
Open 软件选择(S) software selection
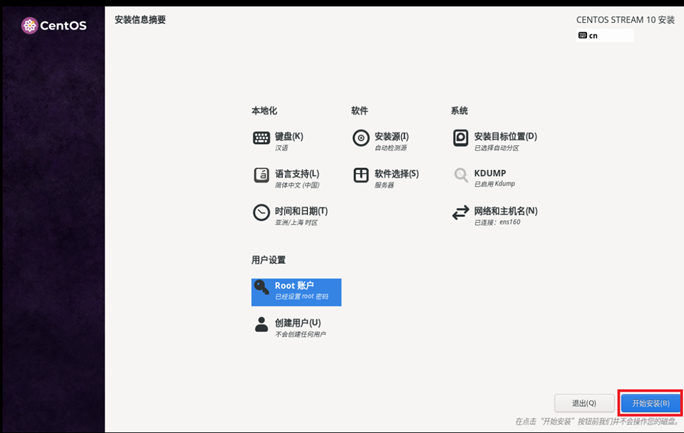397,174
